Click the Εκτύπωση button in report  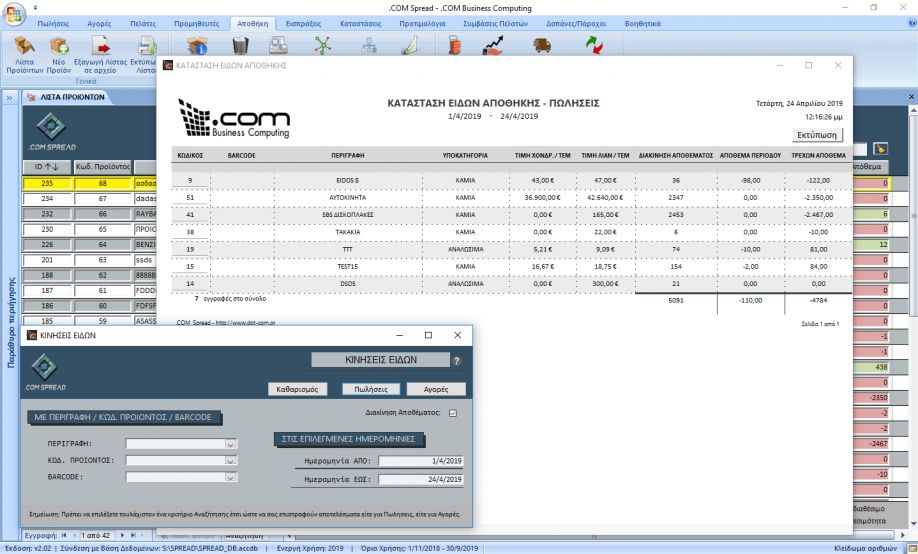(x=817, y=135)
